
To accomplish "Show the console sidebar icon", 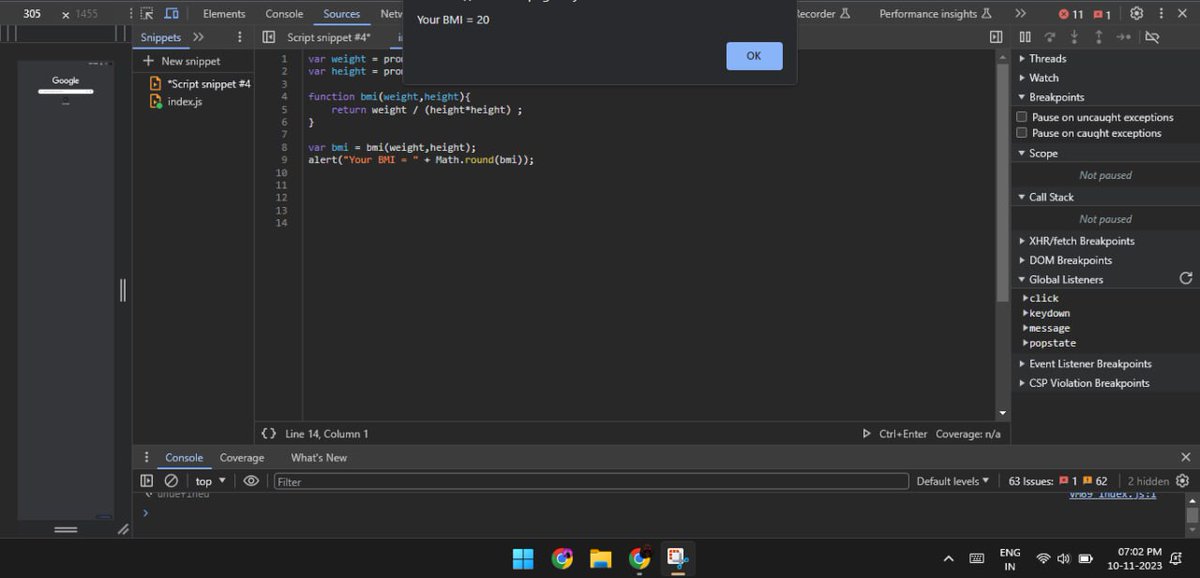I will (x=147, y=481).
